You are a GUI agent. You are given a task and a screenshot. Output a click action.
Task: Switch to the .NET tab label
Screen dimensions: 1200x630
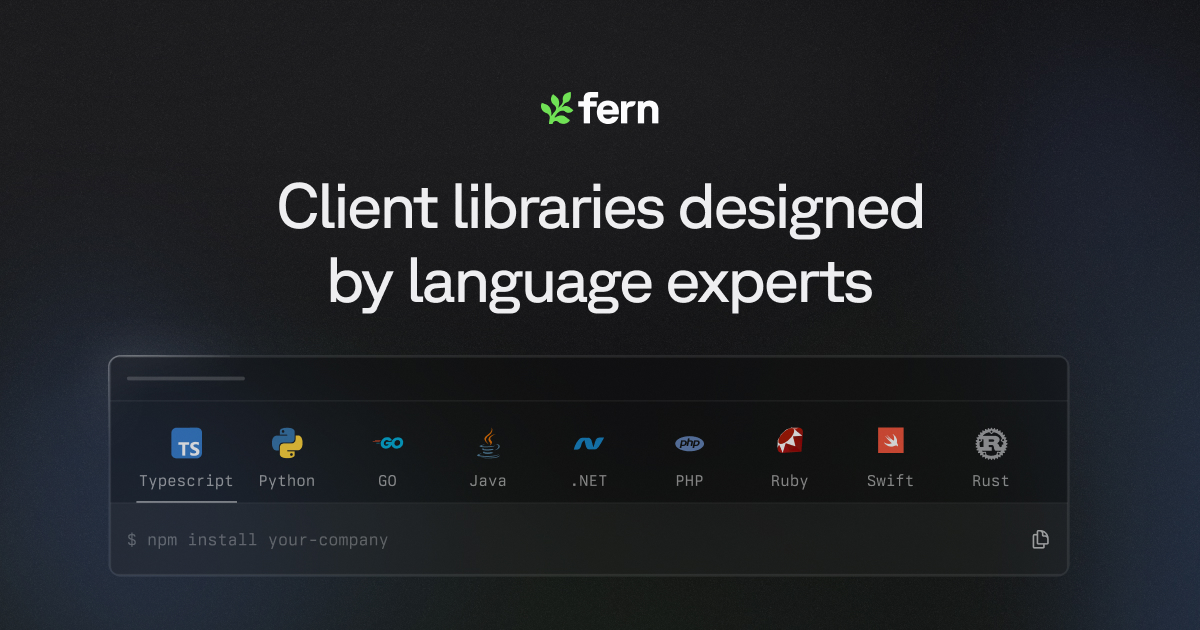coord(589,481)
